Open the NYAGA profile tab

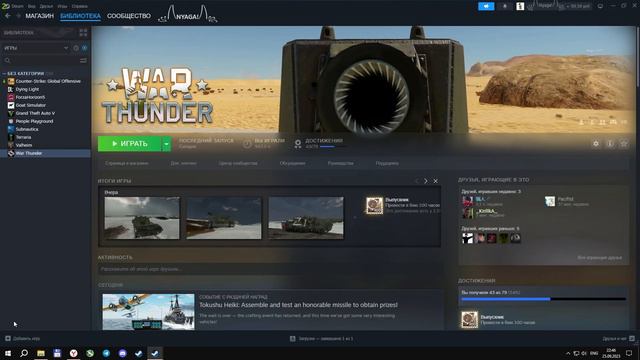(188, 16)
